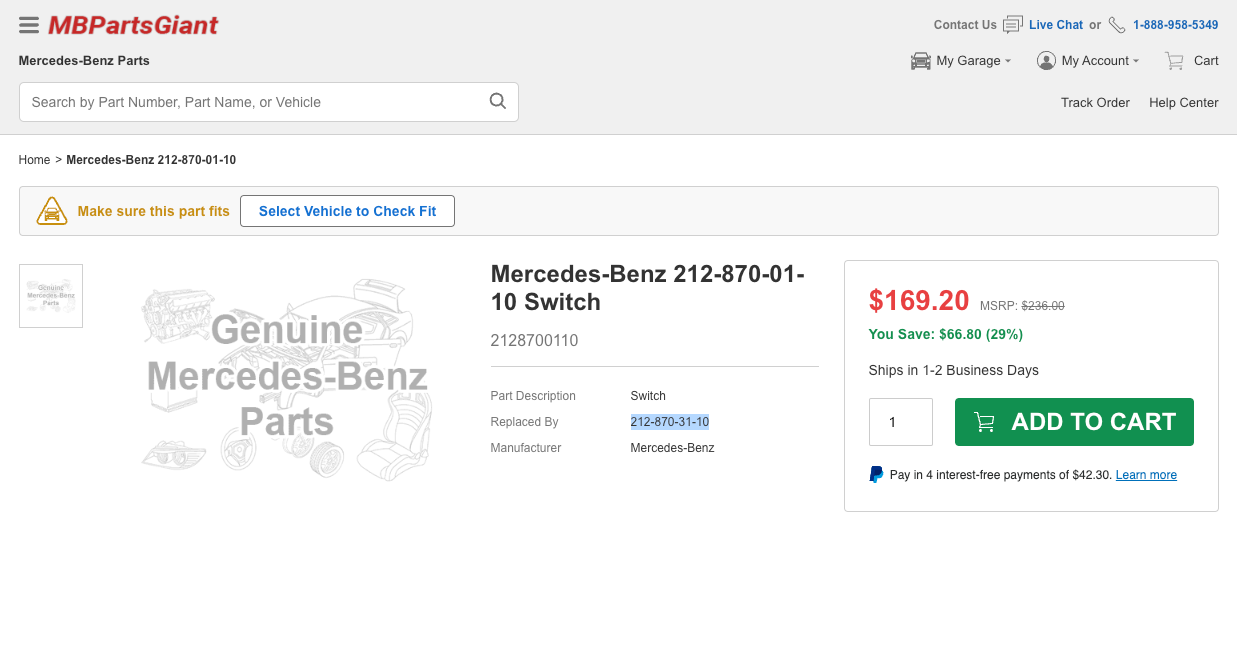Click the $169.20 price text

coord(919,301)
